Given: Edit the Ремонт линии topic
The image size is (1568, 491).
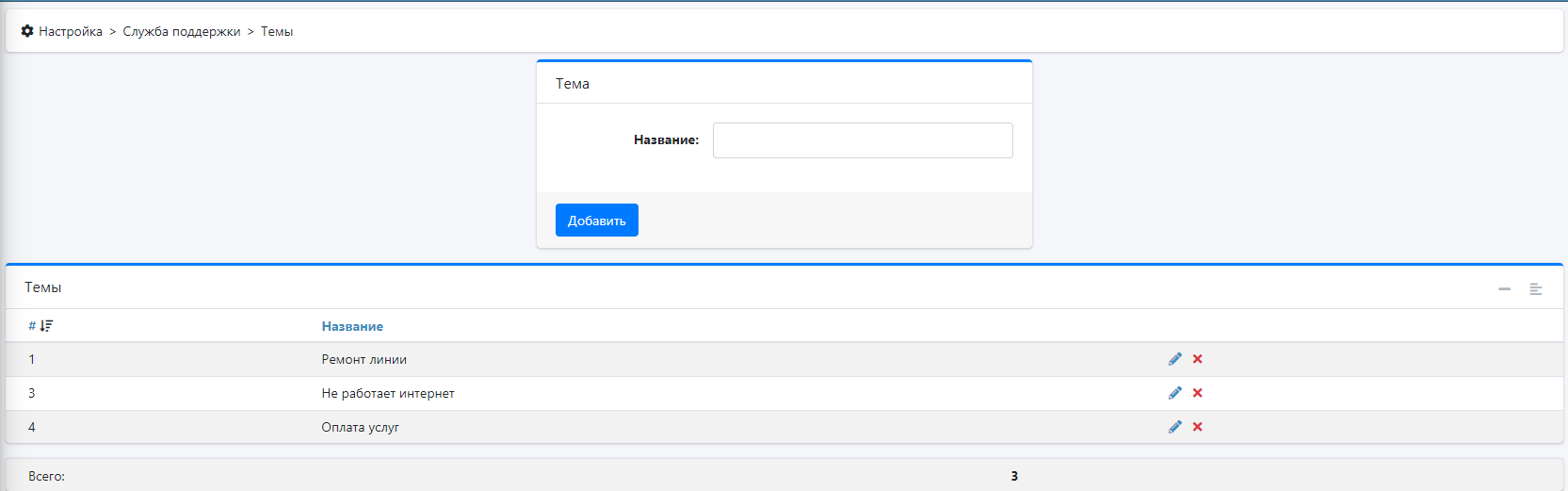Looking at the screenshot, I should pyautogui.click(x=1174, y=359).
